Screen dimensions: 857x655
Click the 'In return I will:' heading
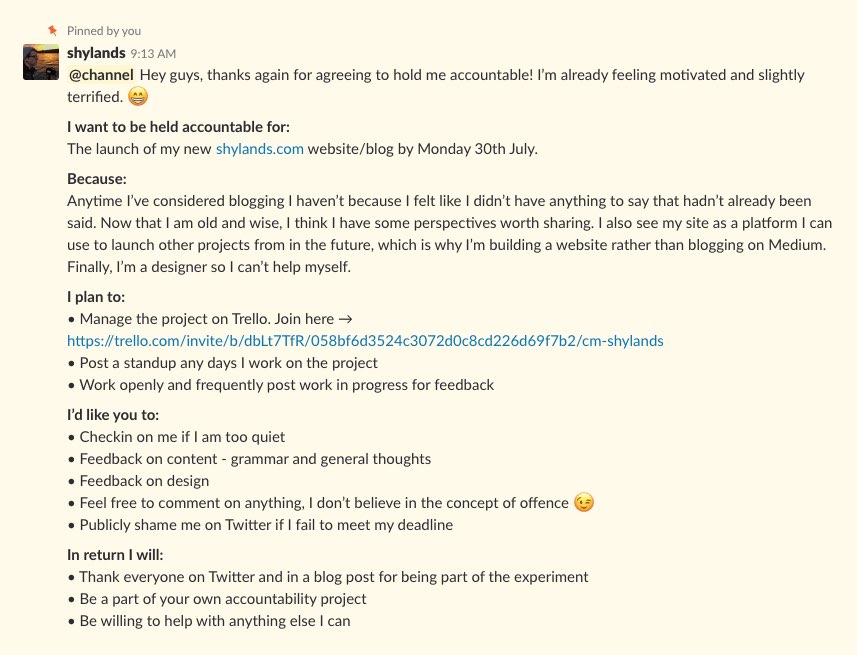pyautogui.click(x=115, y=555)
